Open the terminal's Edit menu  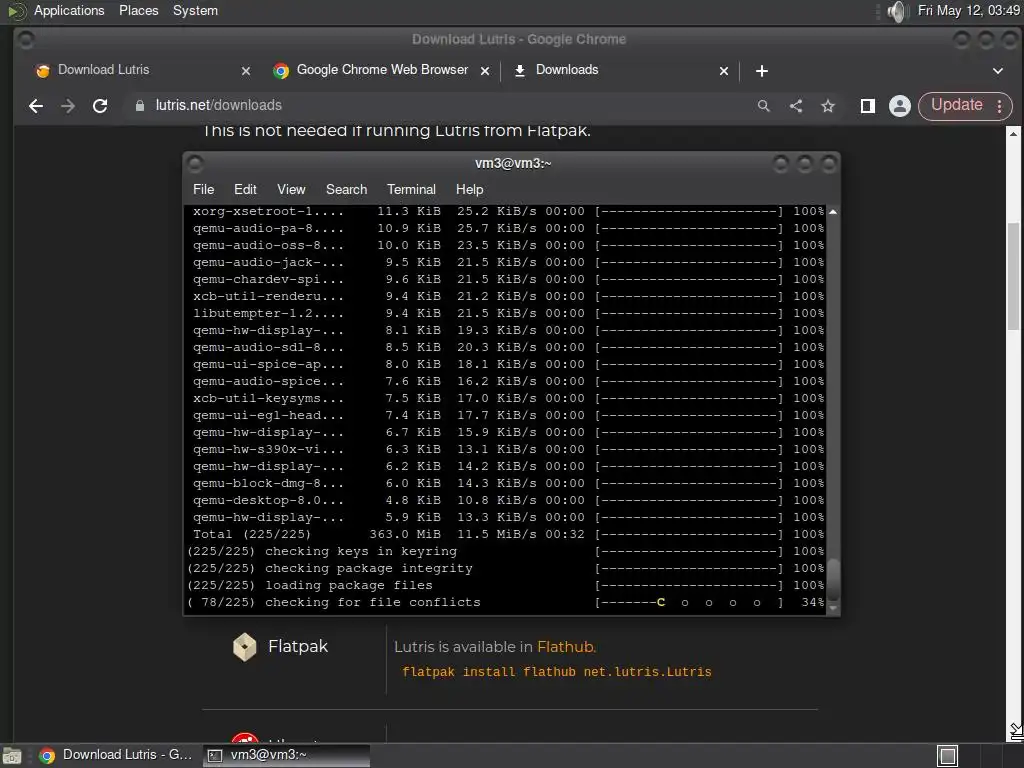tap(245, 189)
